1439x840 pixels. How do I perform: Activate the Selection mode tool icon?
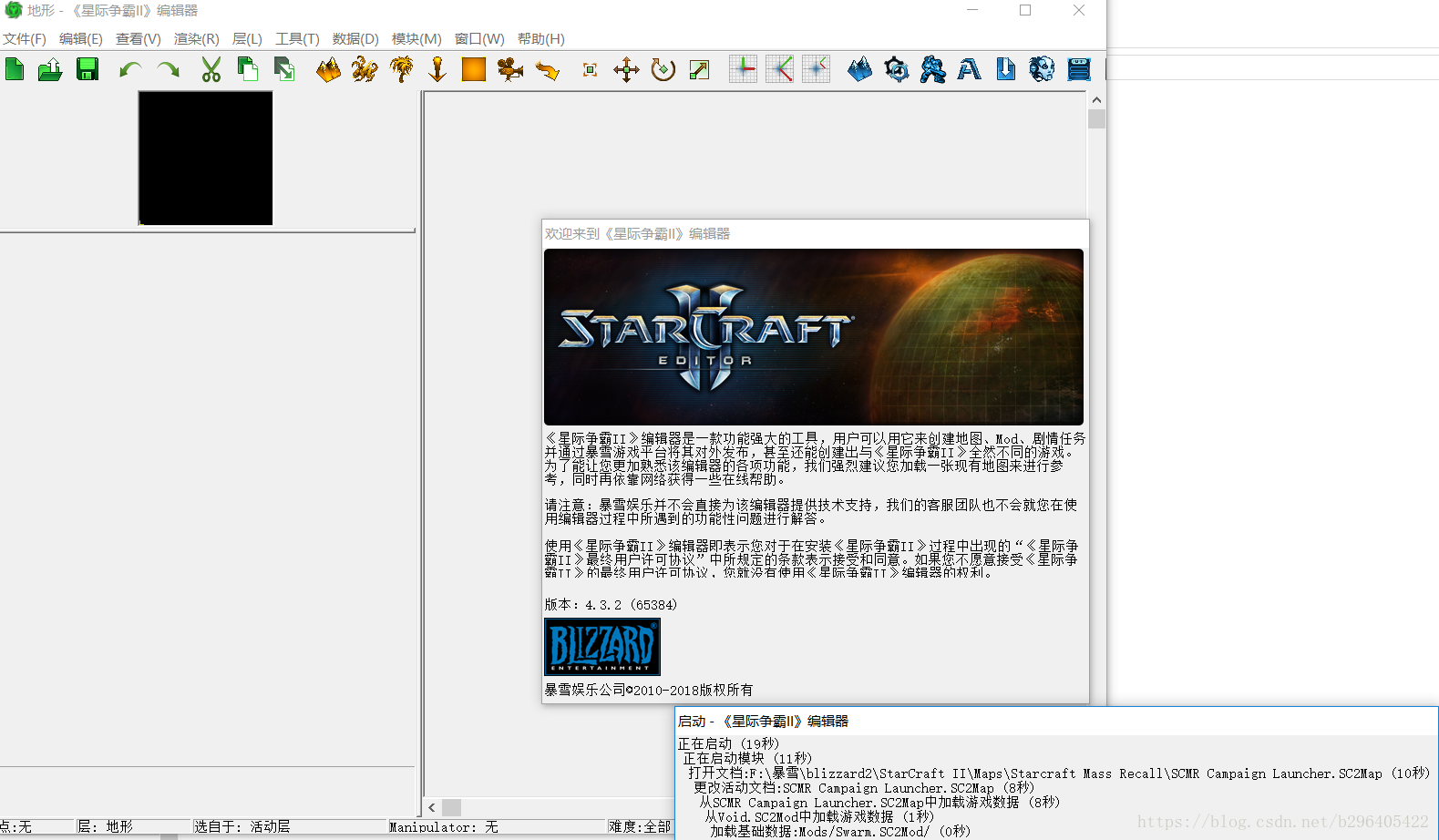click(591, 70)
